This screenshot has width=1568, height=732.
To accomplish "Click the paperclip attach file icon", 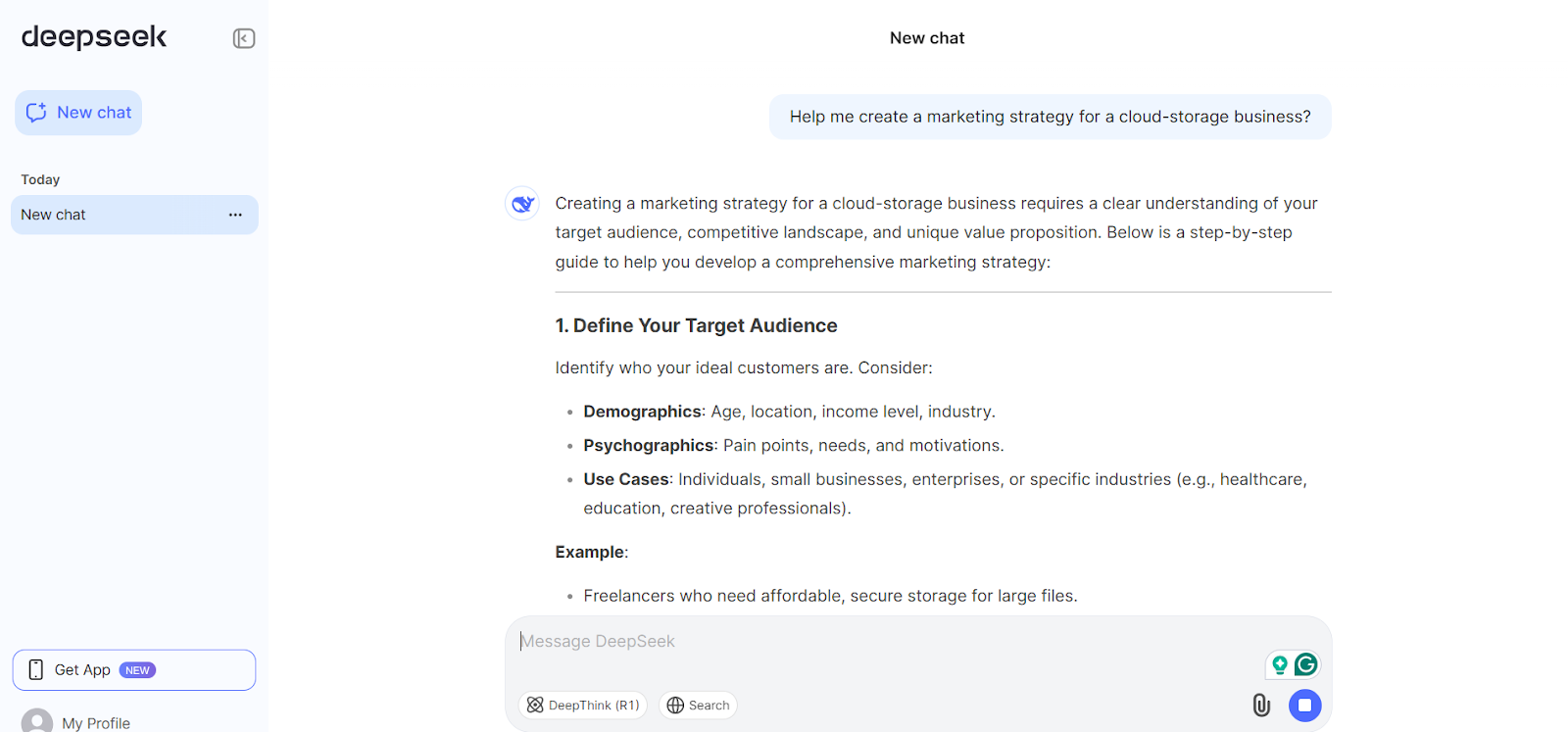I will point(1261,705).
